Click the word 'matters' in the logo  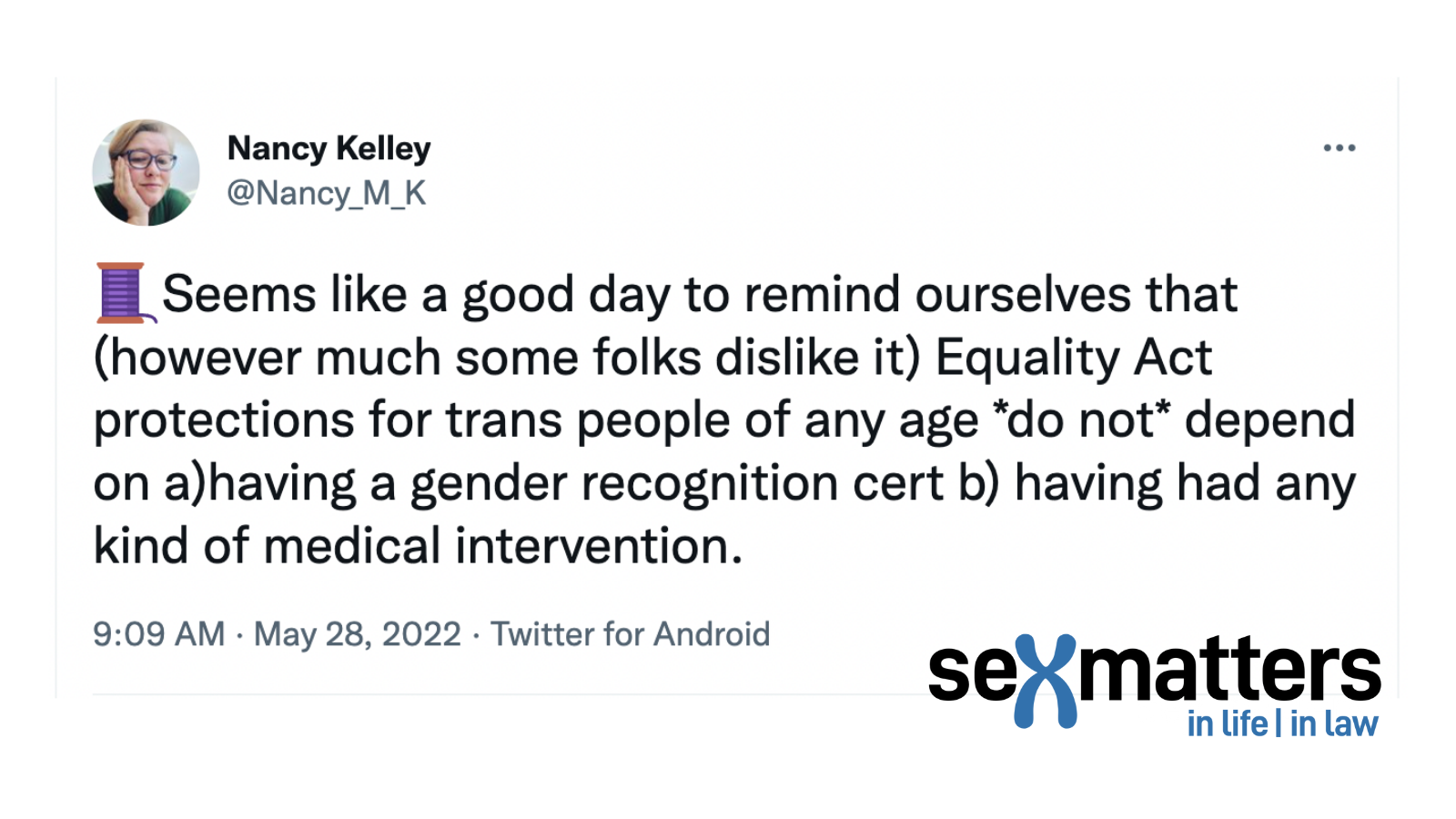1229,670
